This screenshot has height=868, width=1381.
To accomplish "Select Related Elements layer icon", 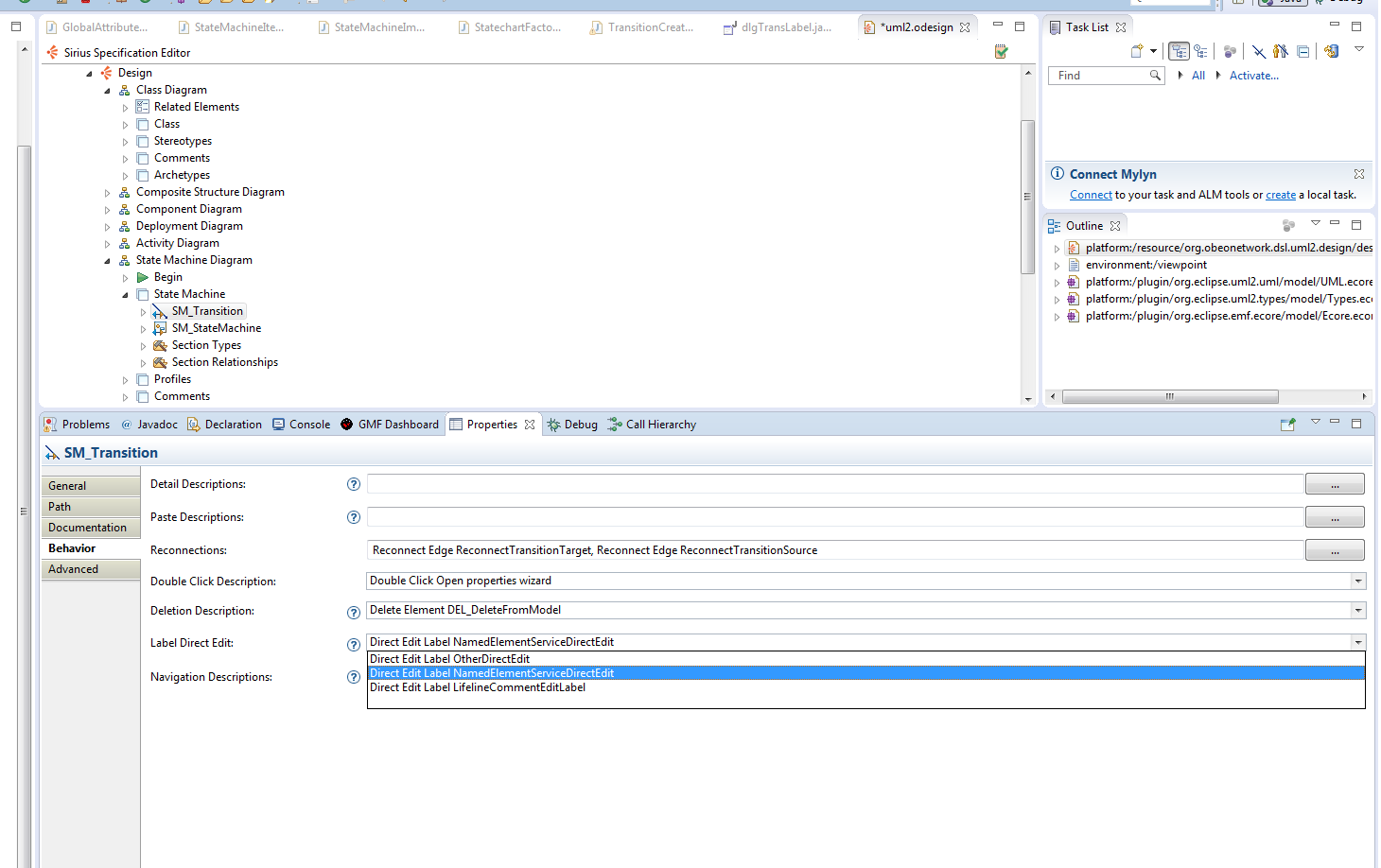I will click(142, 107).
